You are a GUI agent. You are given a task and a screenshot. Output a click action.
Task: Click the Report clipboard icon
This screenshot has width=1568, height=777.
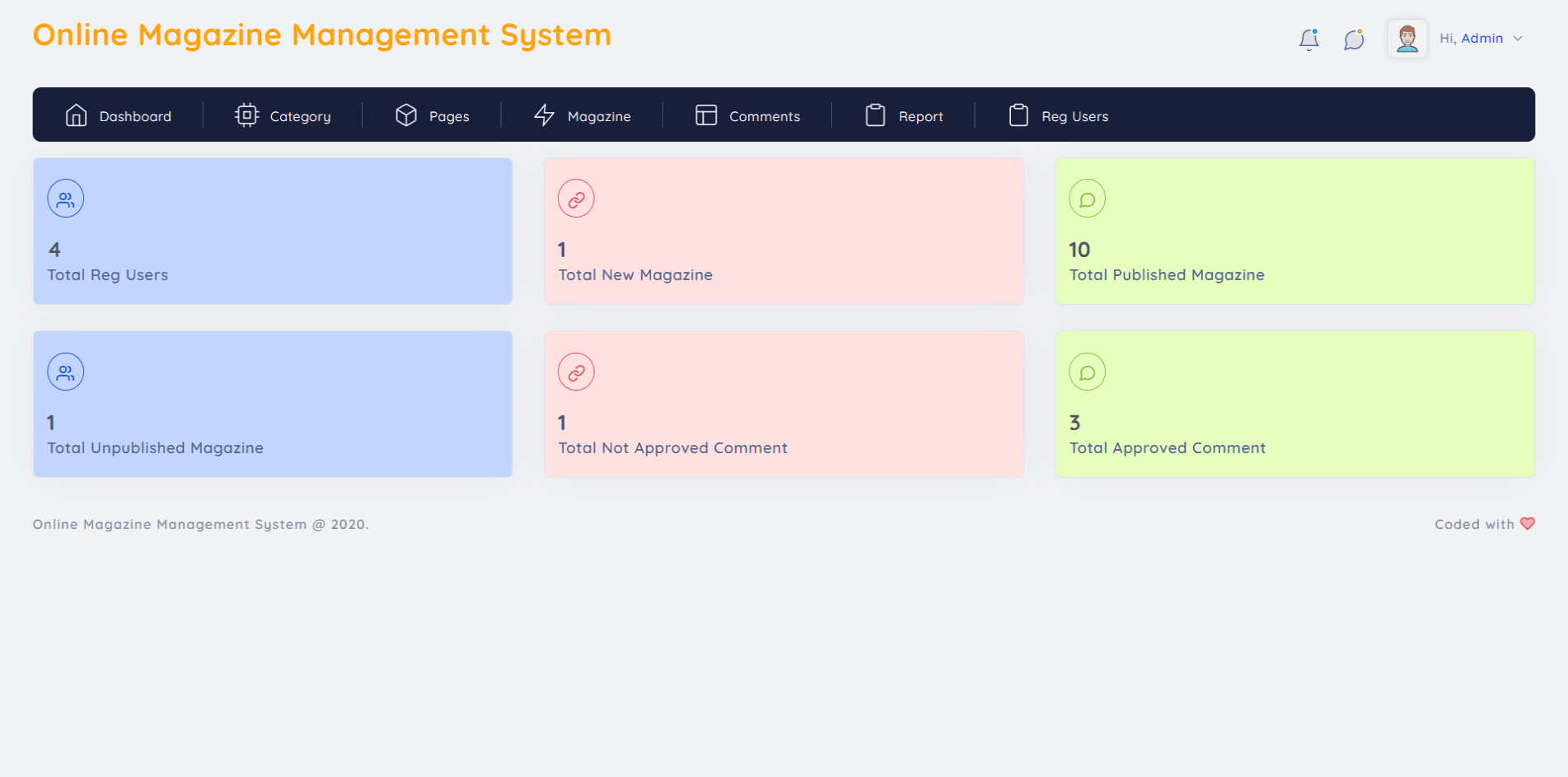click(x=876, y=115)
